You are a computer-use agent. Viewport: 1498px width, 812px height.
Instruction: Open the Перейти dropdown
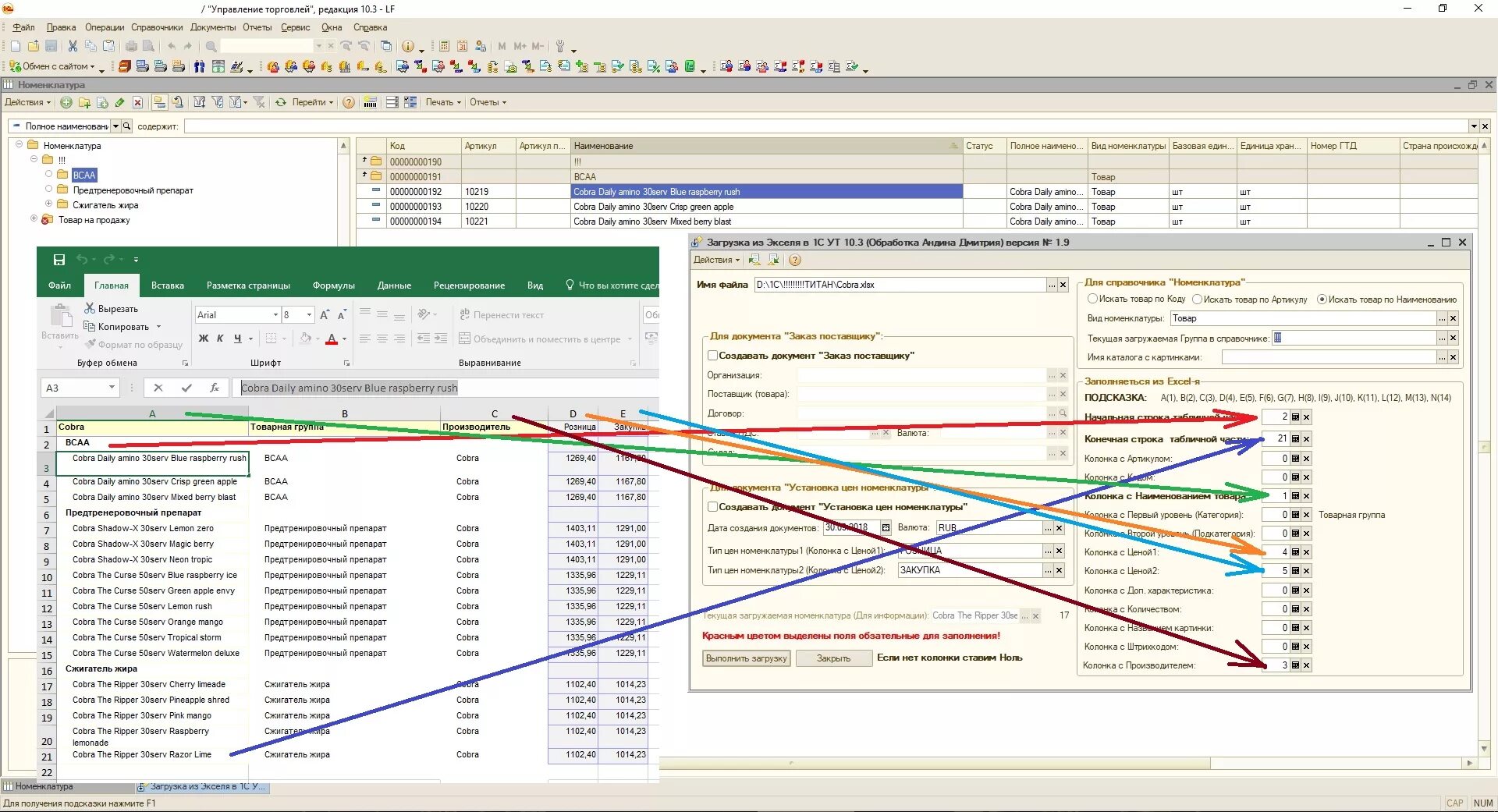(x=313, y=102)
